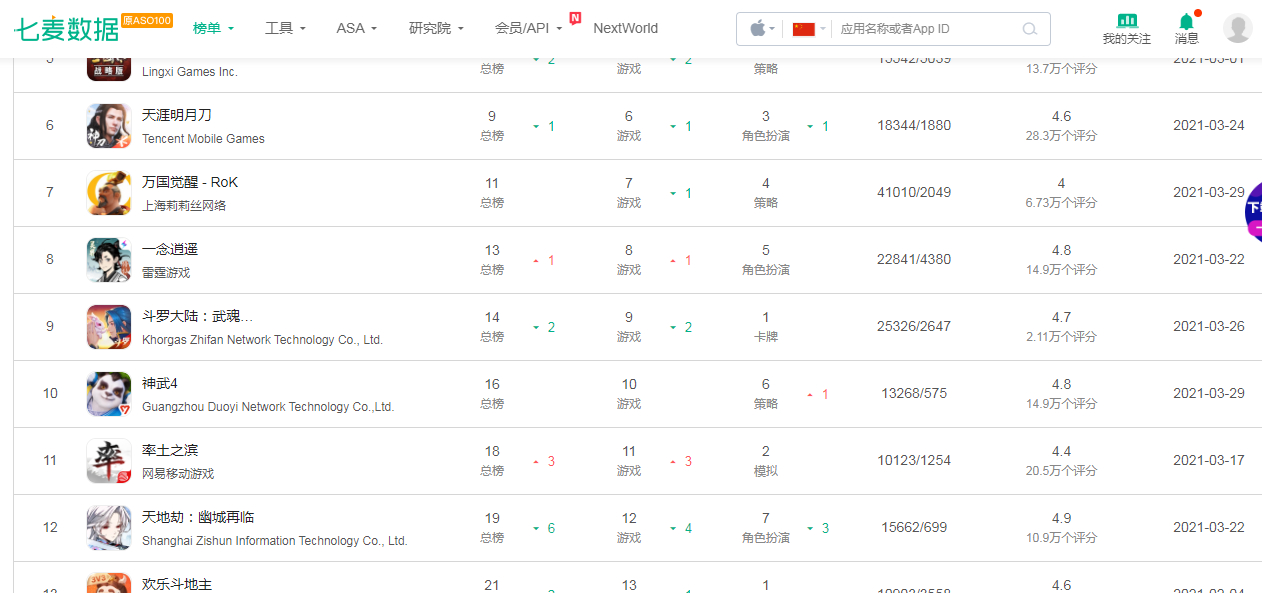The image size is (1262, 593).
Task: Focus the app name or App ID search field
Action: pyautogui.click(x=925, y=29)
